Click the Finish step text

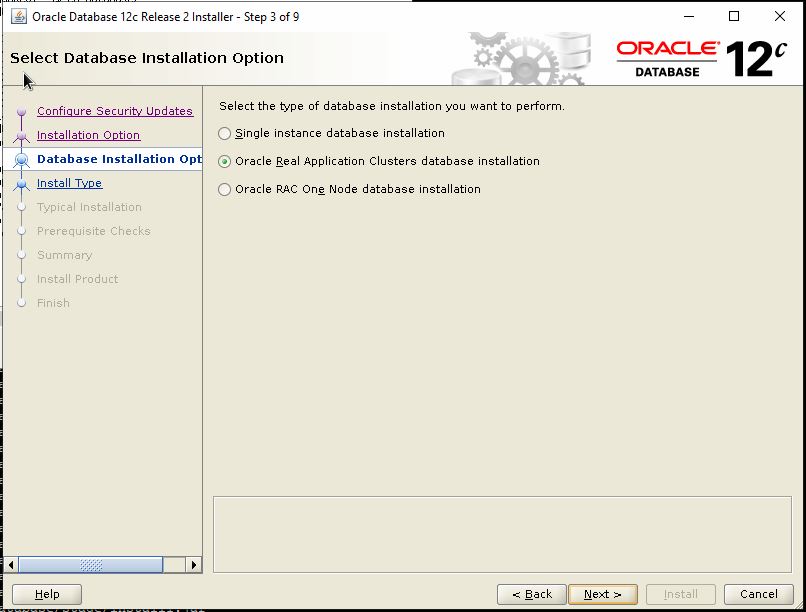pyautogui.click(x=53, y=303)
